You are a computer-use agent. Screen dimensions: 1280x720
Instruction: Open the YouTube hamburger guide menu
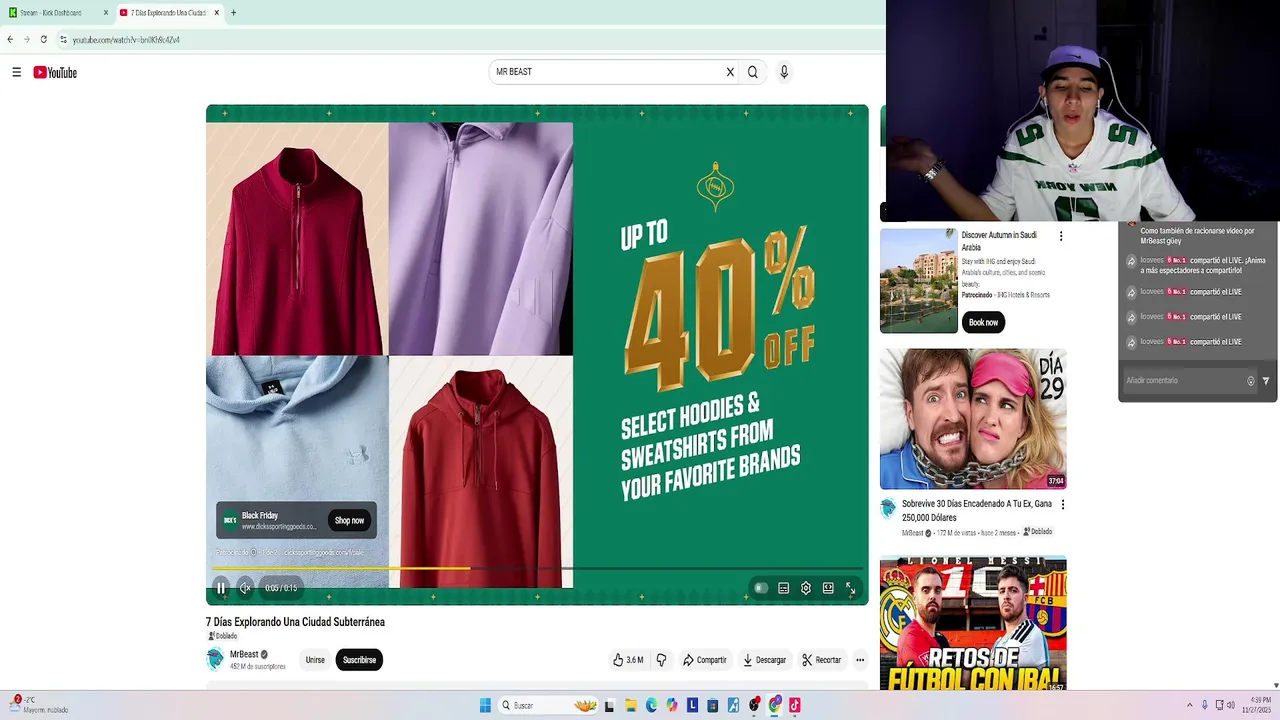pos(16,72)
